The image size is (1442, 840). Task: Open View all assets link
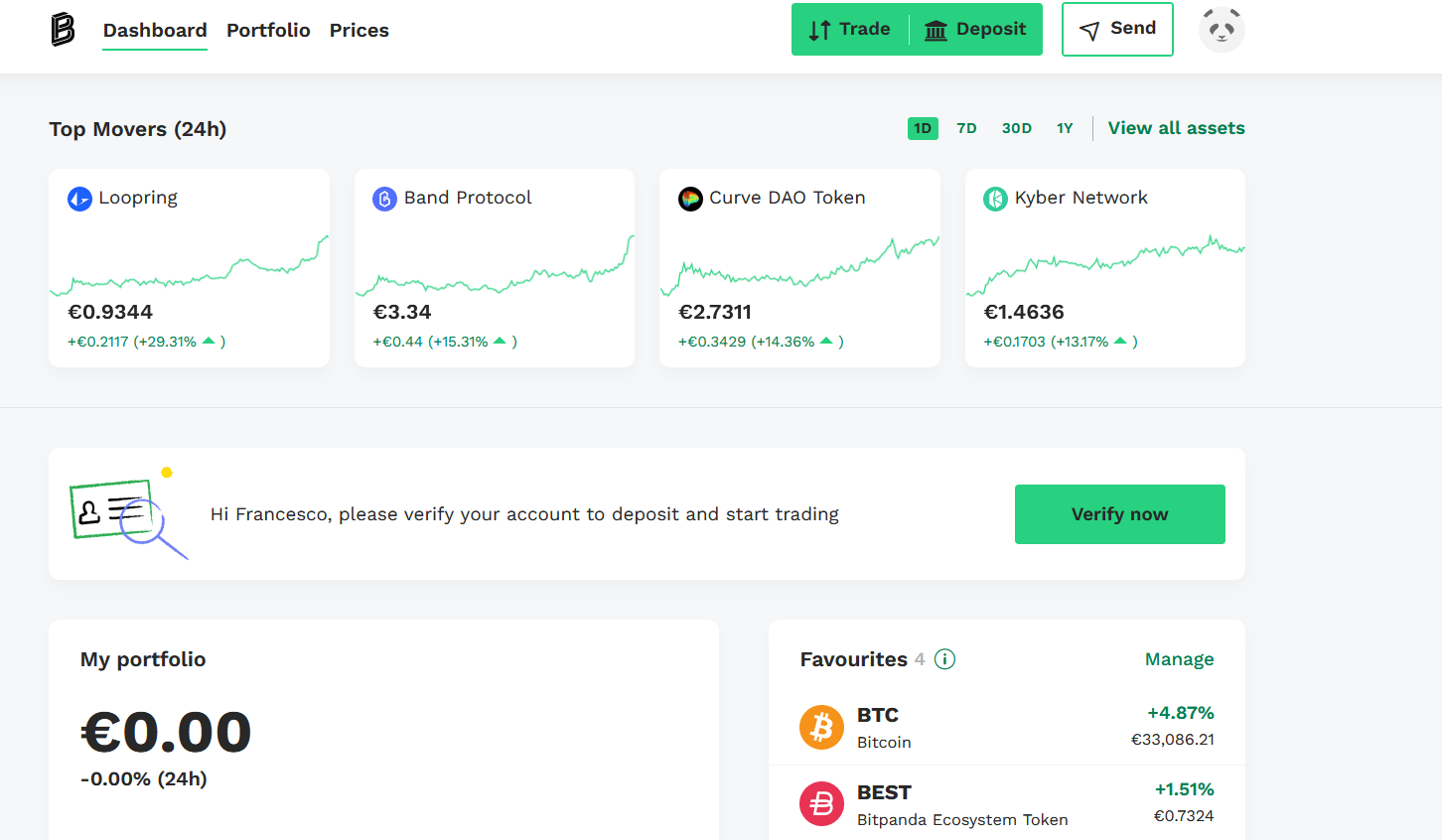point(1177,128)
